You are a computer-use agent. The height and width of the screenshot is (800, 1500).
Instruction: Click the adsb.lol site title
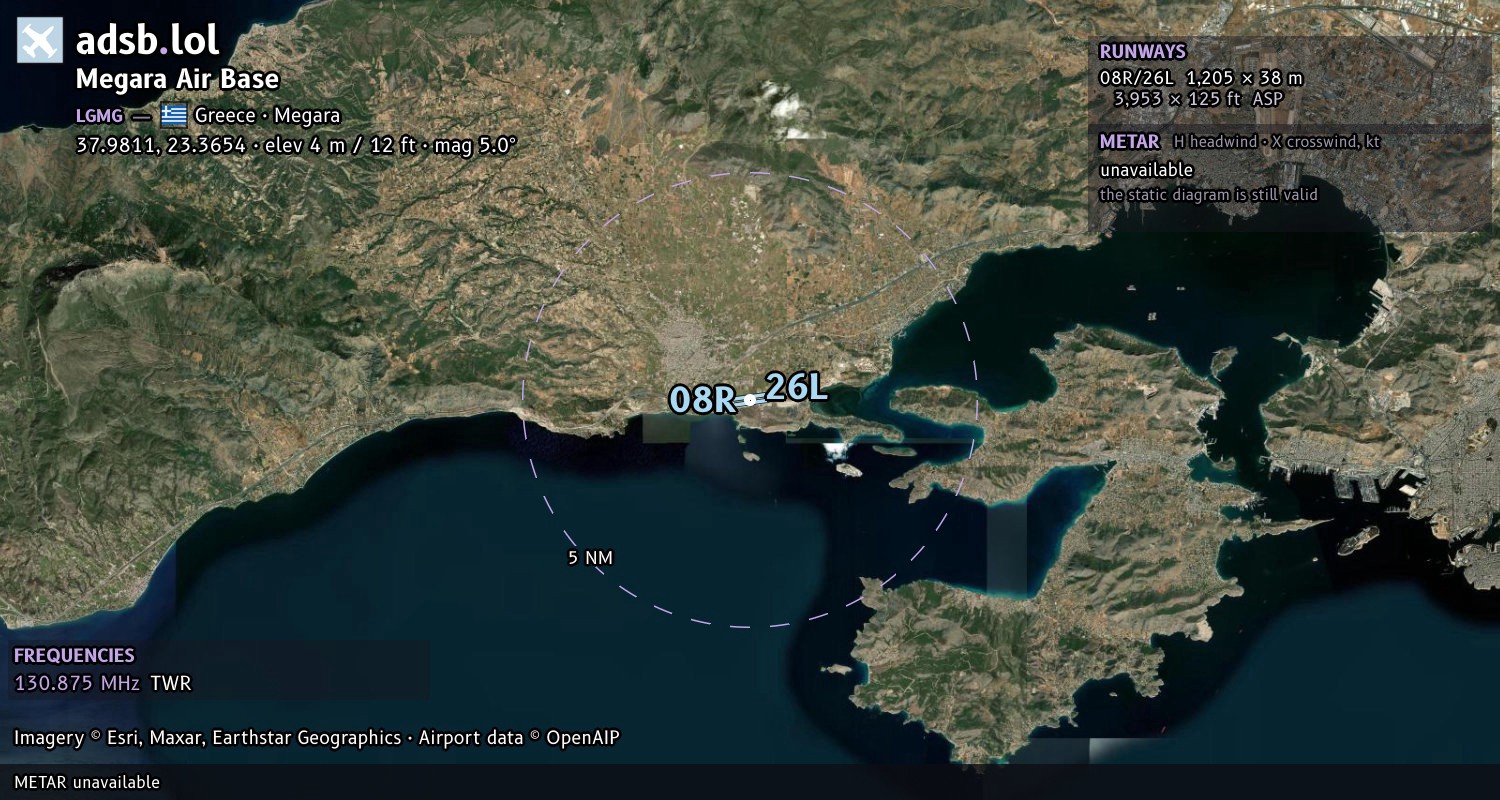[x=148, y=40]
